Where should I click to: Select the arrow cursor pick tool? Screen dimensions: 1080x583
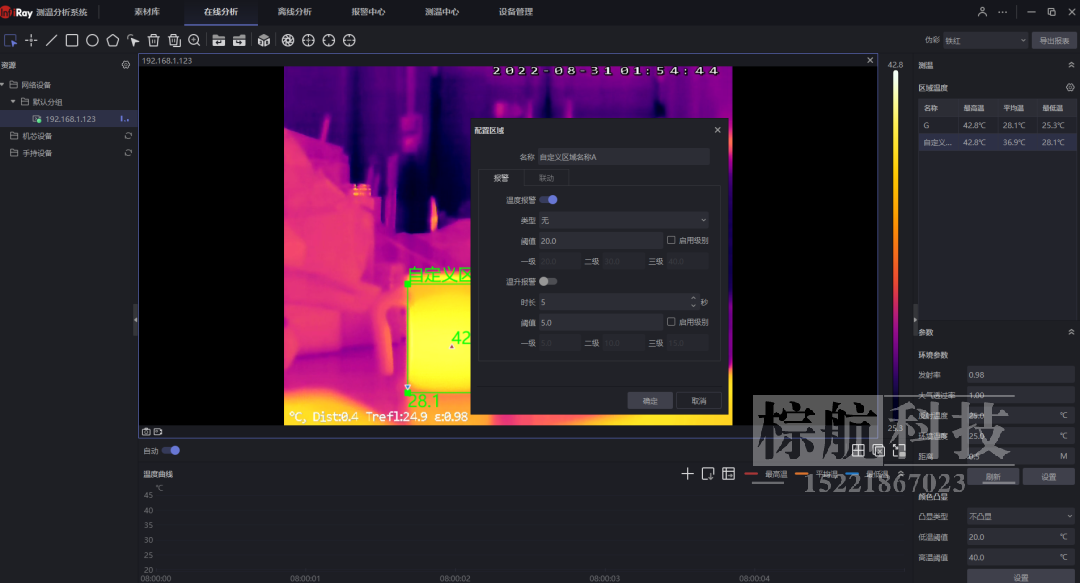(133, 41)
